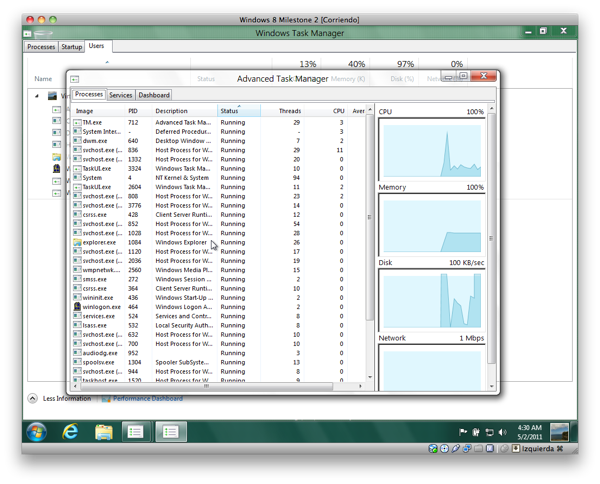
Task: Click the winlogon.exe process icon
Action: point(77,306)
